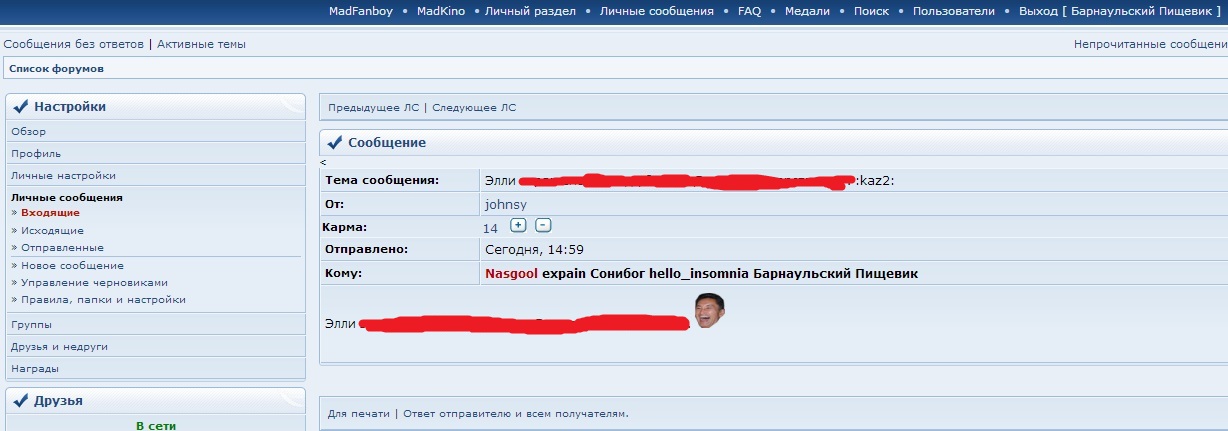
Task: Open the Медали top menu item
Action: point(808,12)
